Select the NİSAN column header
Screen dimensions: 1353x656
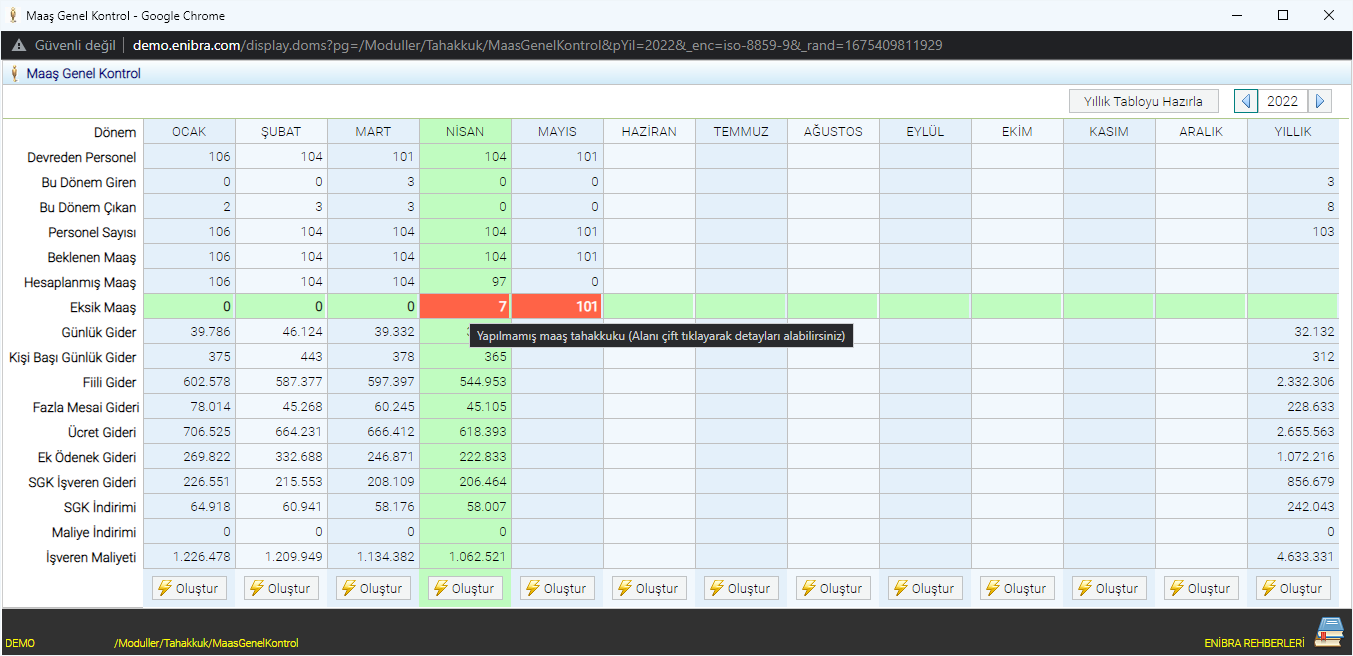[x=465, y=131]
